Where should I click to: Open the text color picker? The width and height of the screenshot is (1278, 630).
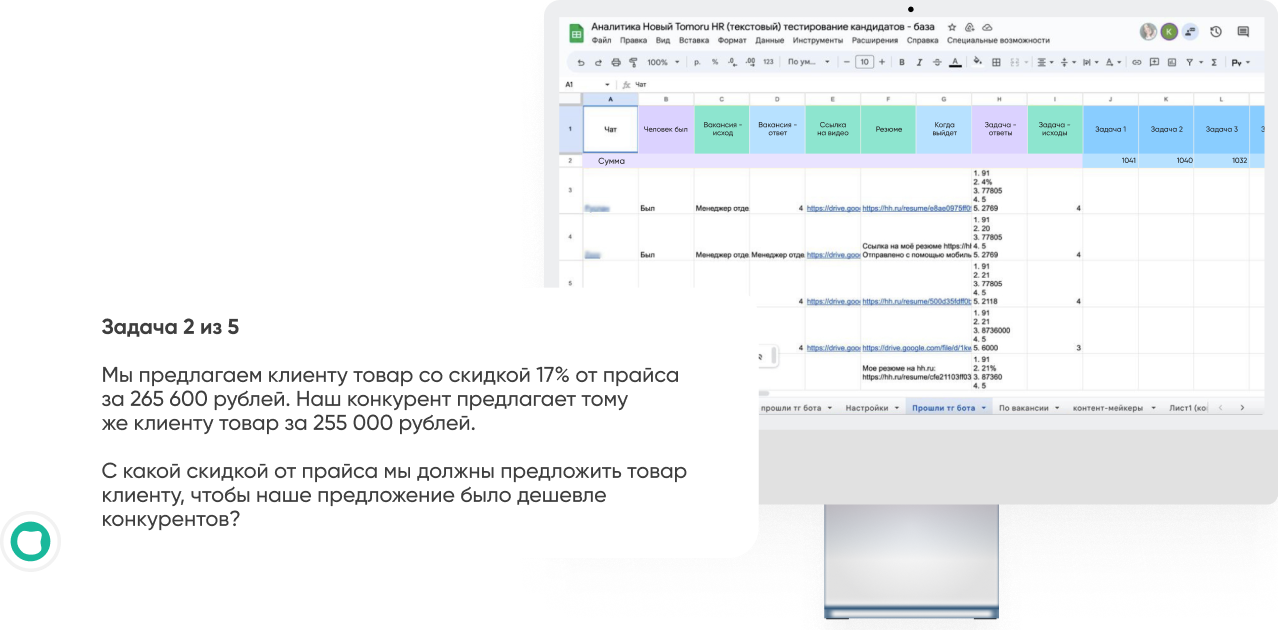pos(955,62)
